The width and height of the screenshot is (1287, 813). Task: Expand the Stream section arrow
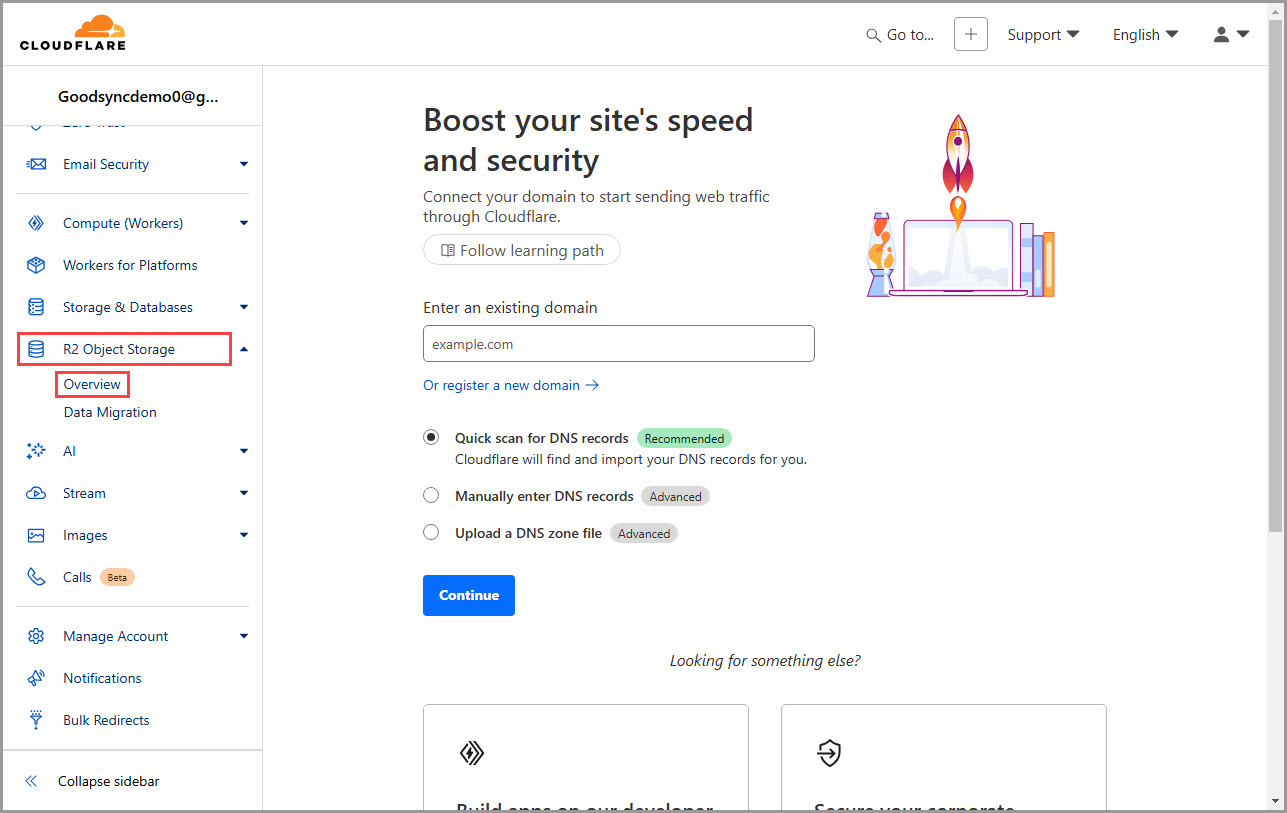[x=244, y=493]
